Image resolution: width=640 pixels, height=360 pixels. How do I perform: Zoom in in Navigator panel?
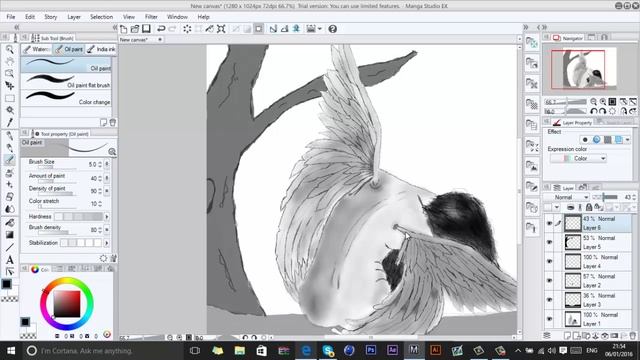tap(603, 102)
